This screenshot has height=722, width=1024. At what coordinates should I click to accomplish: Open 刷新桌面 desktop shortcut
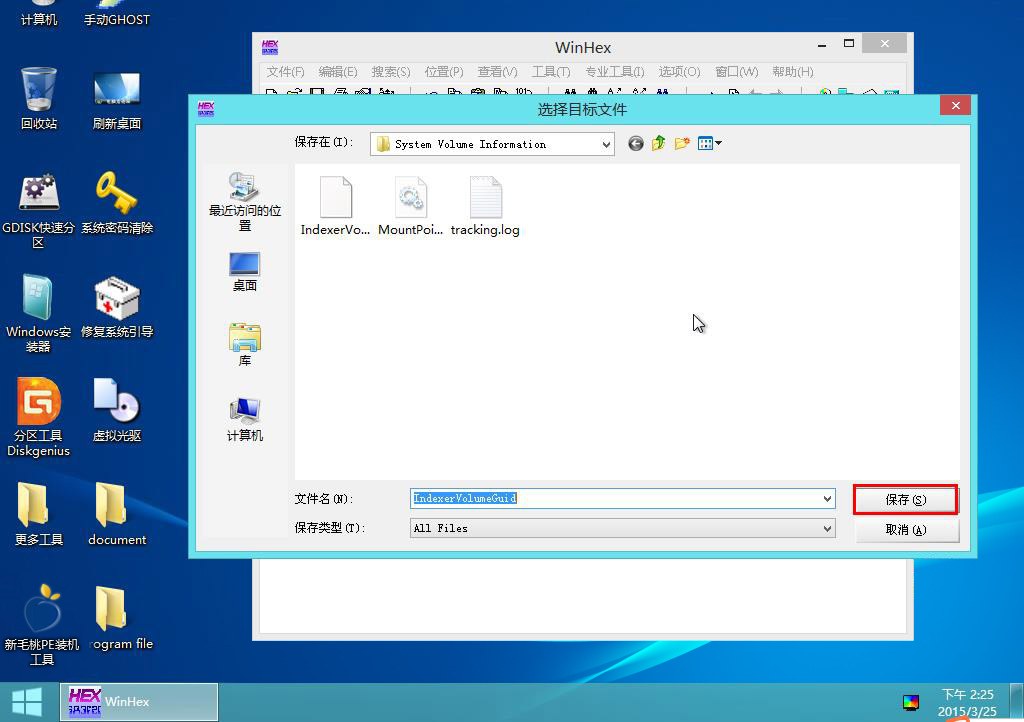click(x=117, y=99)
